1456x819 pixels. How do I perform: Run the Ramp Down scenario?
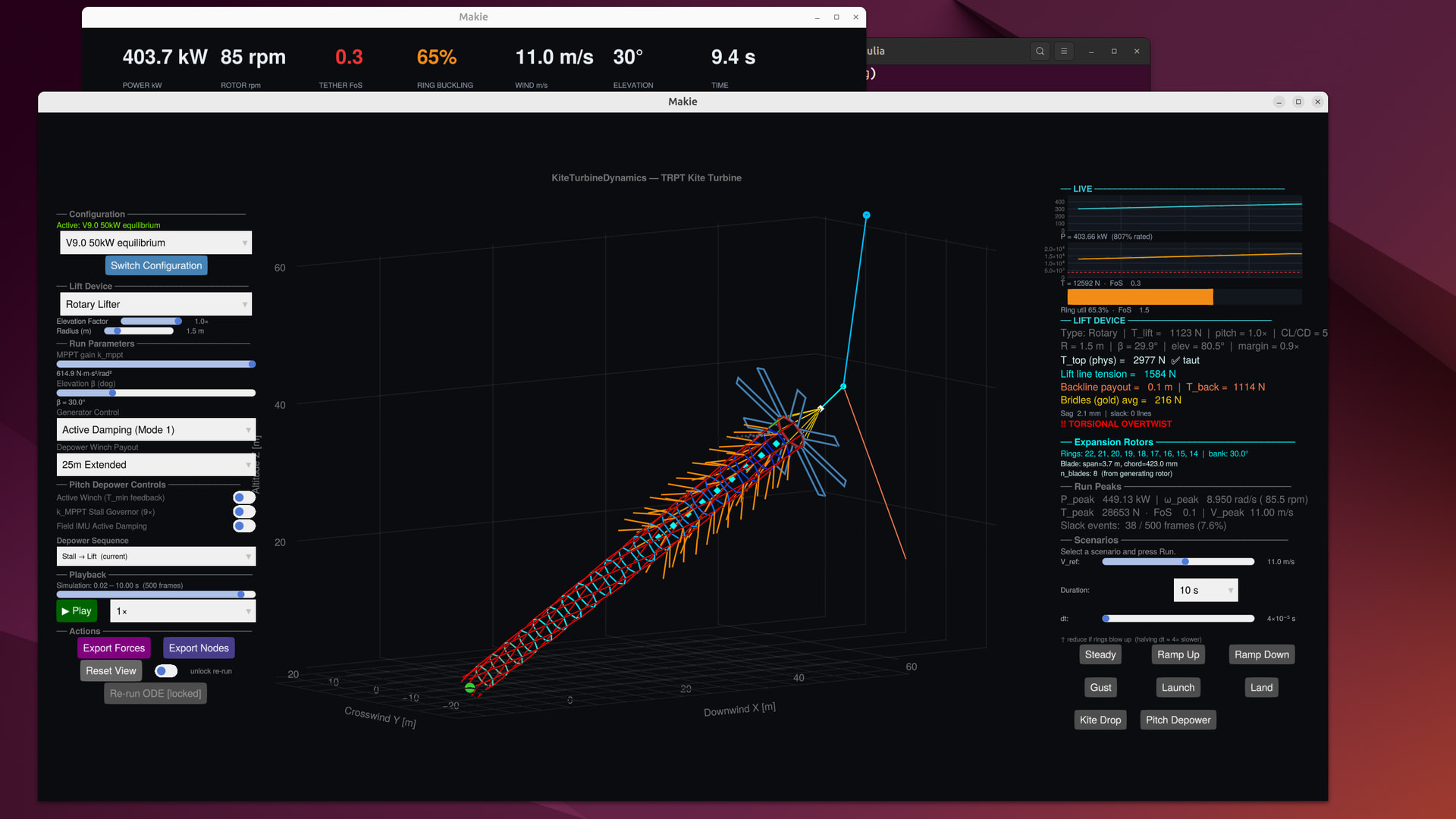click(1262, 654)
